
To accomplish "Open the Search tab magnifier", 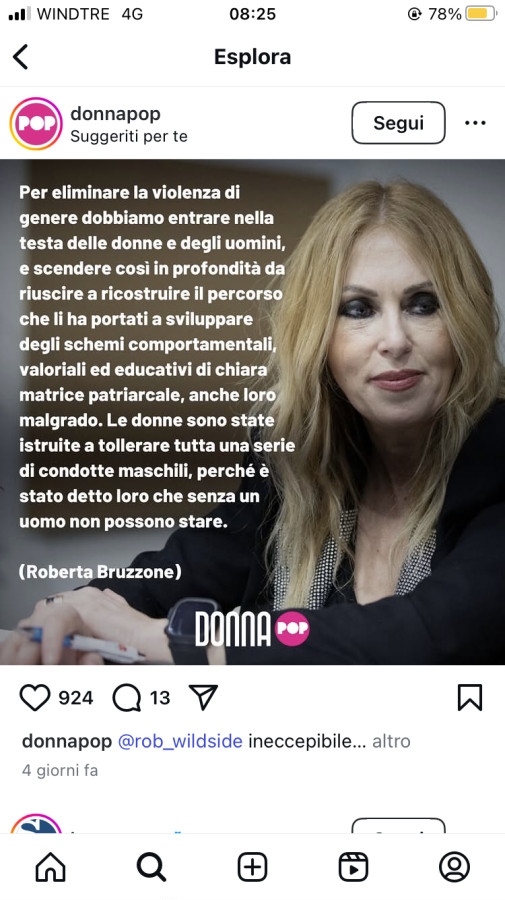I will [x=152, y=867].
